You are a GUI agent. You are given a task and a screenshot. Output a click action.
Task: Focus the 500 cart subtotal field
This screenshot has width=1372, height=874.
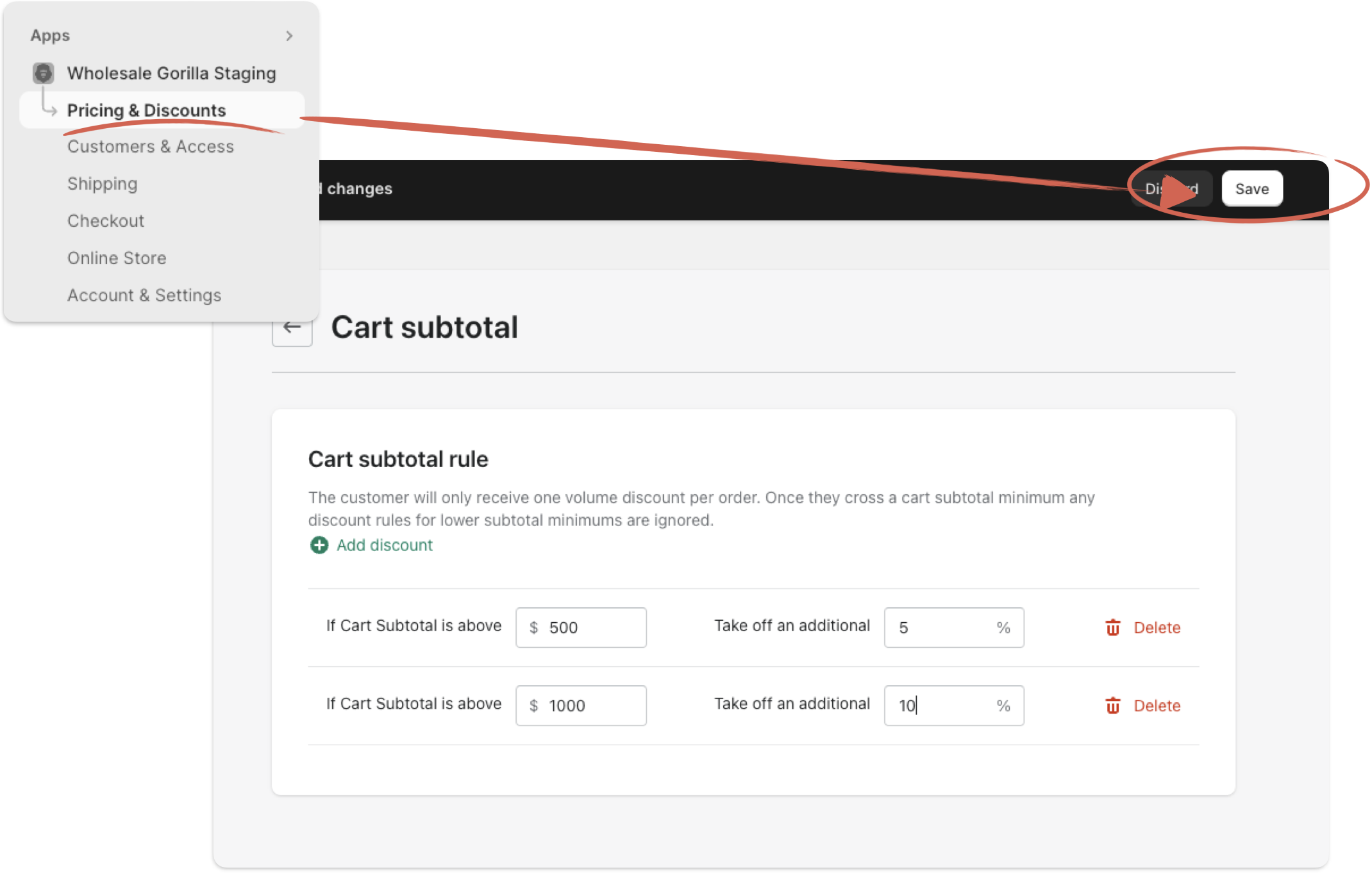(x=581, y=627)
